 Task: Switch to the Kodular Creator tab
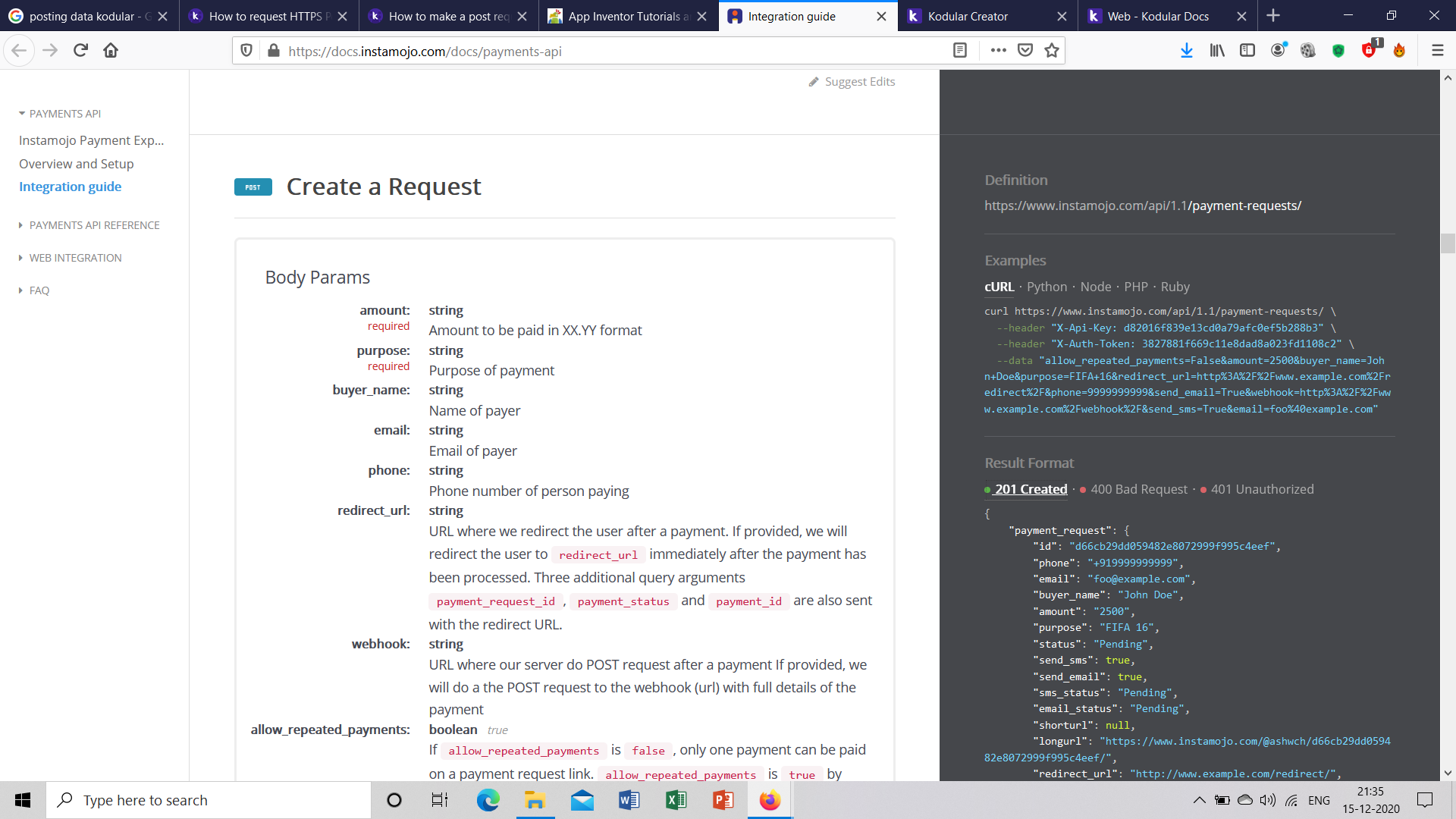[968, 16]
